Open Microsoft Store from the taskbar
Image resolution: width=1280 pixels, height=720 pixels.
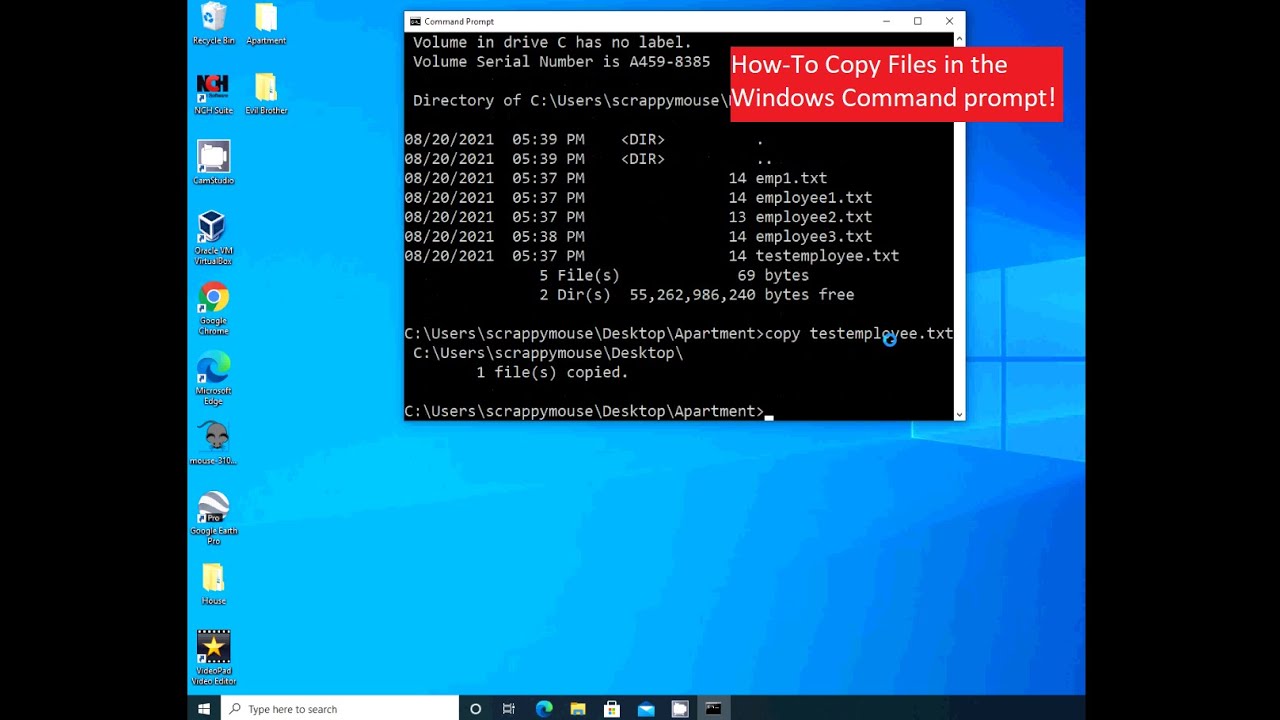[612, 709]
